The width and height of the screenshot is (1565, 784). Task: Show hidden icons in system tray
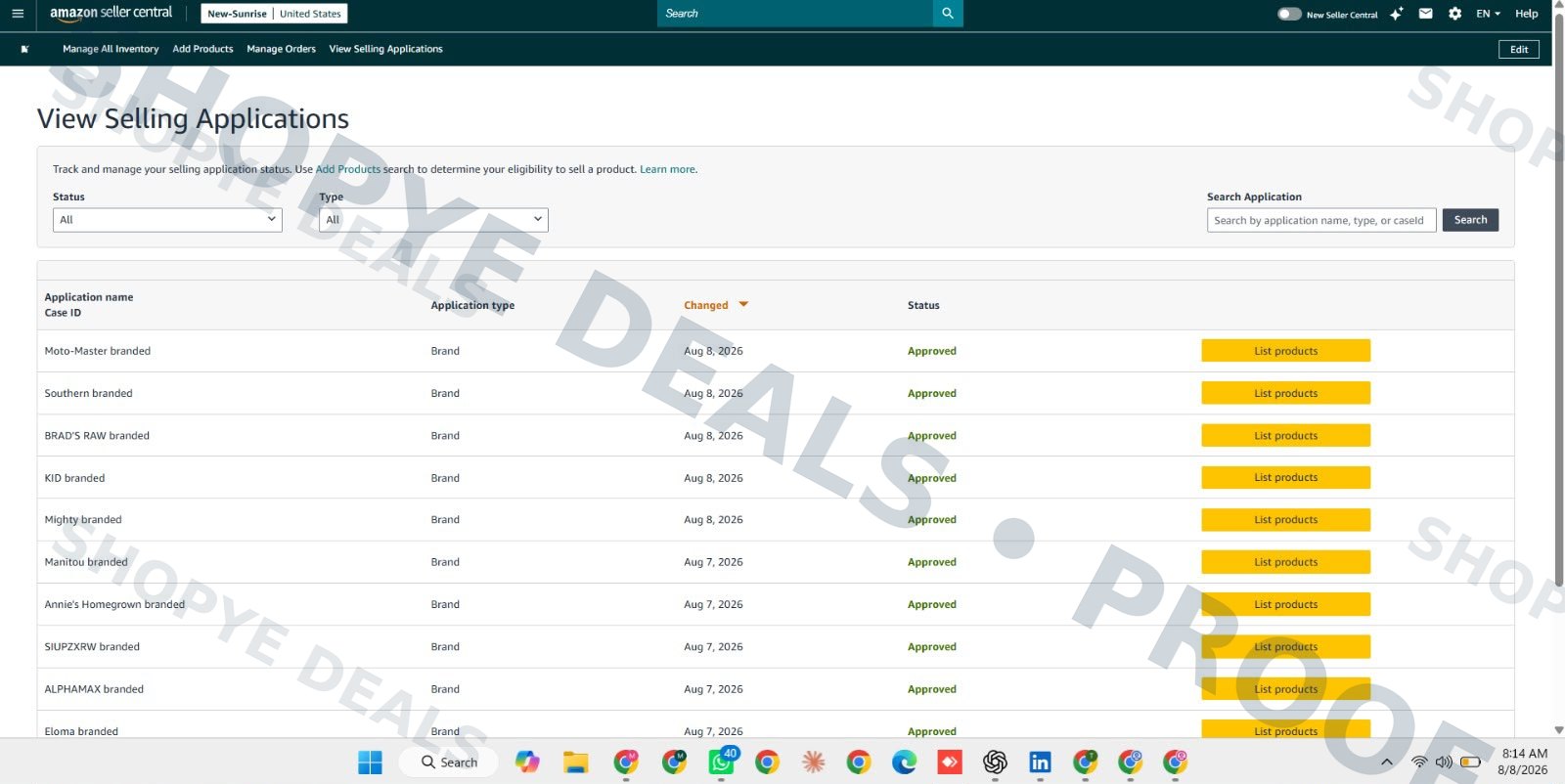[1386, 762]
